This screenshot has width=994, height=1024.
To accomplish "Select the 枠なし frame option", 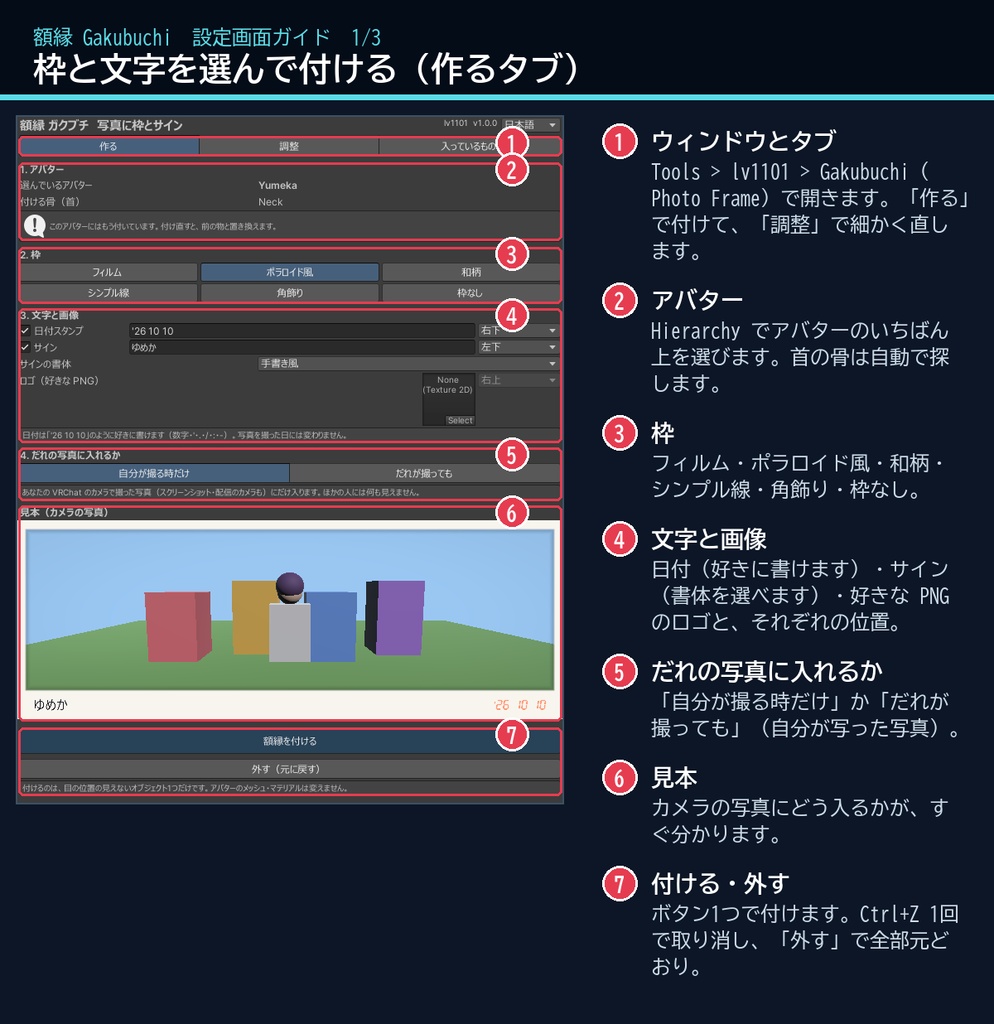I will (x=471, y=293).
